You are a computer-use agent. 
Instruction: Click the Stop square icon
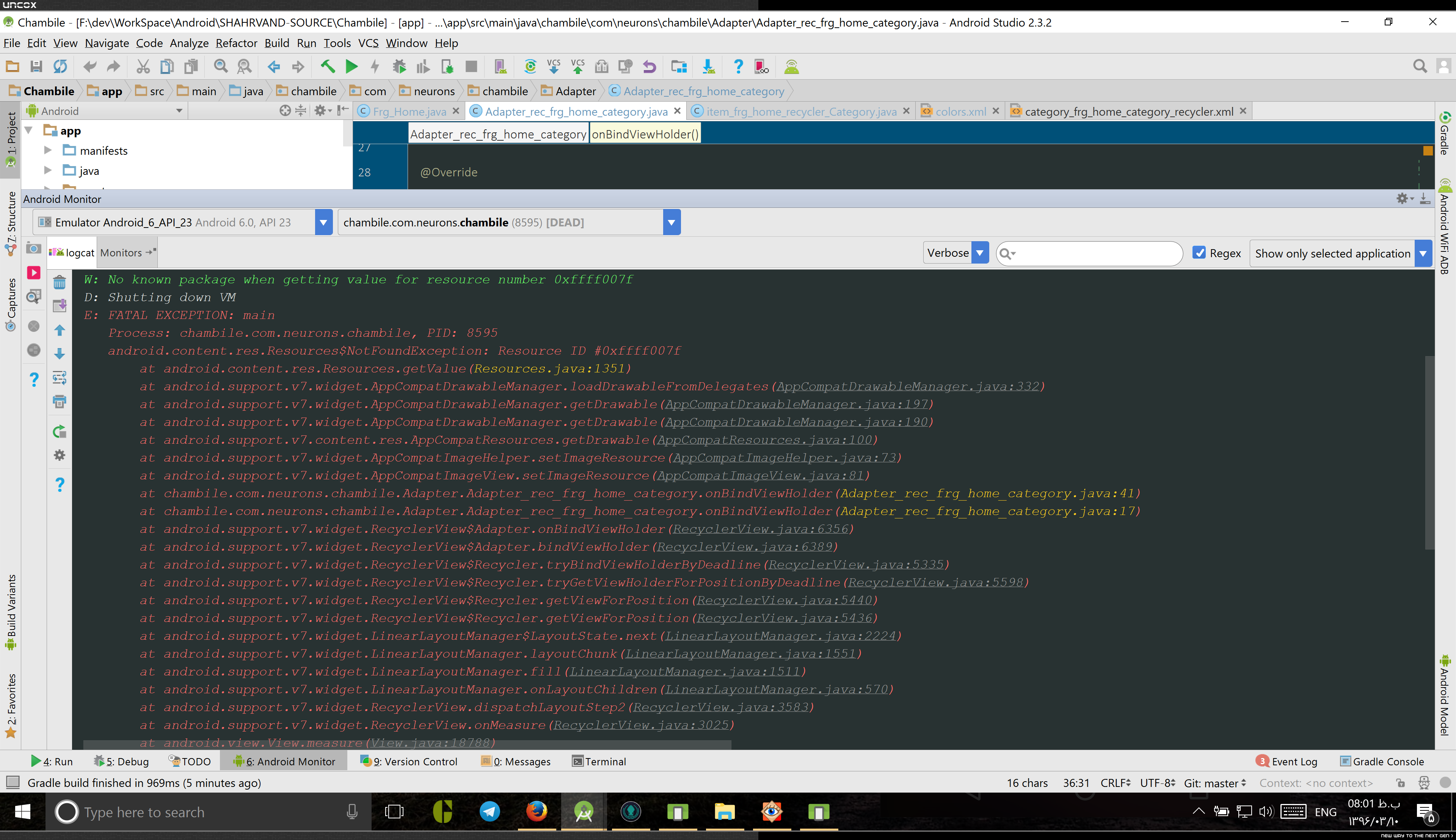tap(471, 67)
